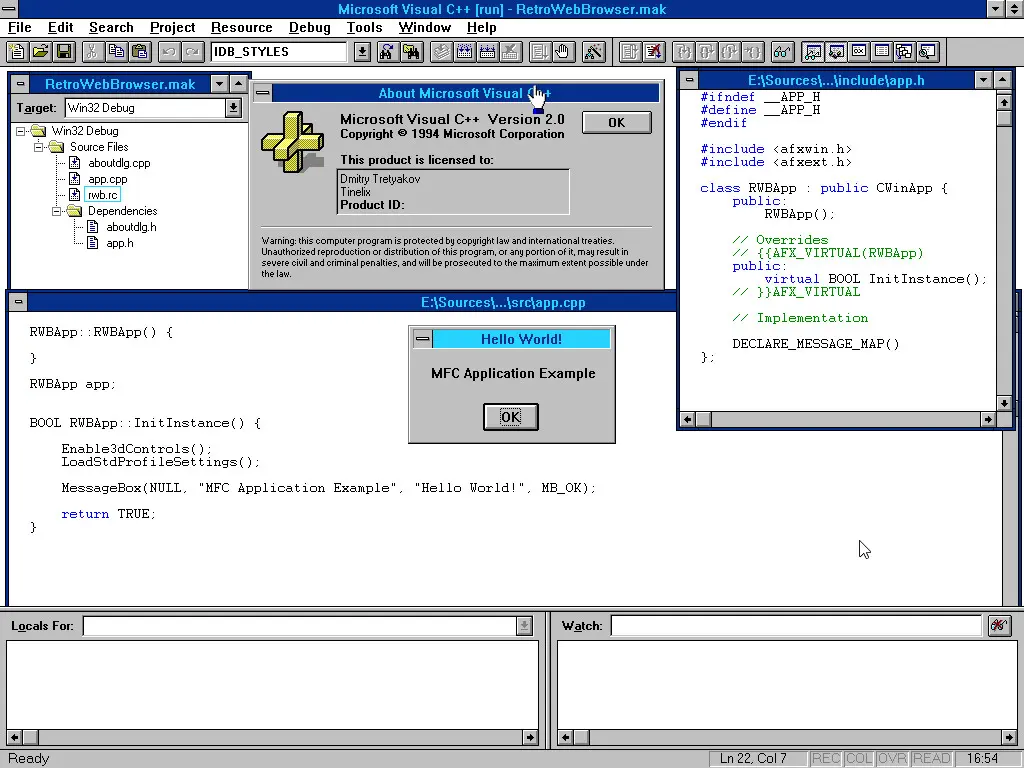Screen dimensions: 1024x768
Task: Open the Window menu
Action: pos(424,27)
